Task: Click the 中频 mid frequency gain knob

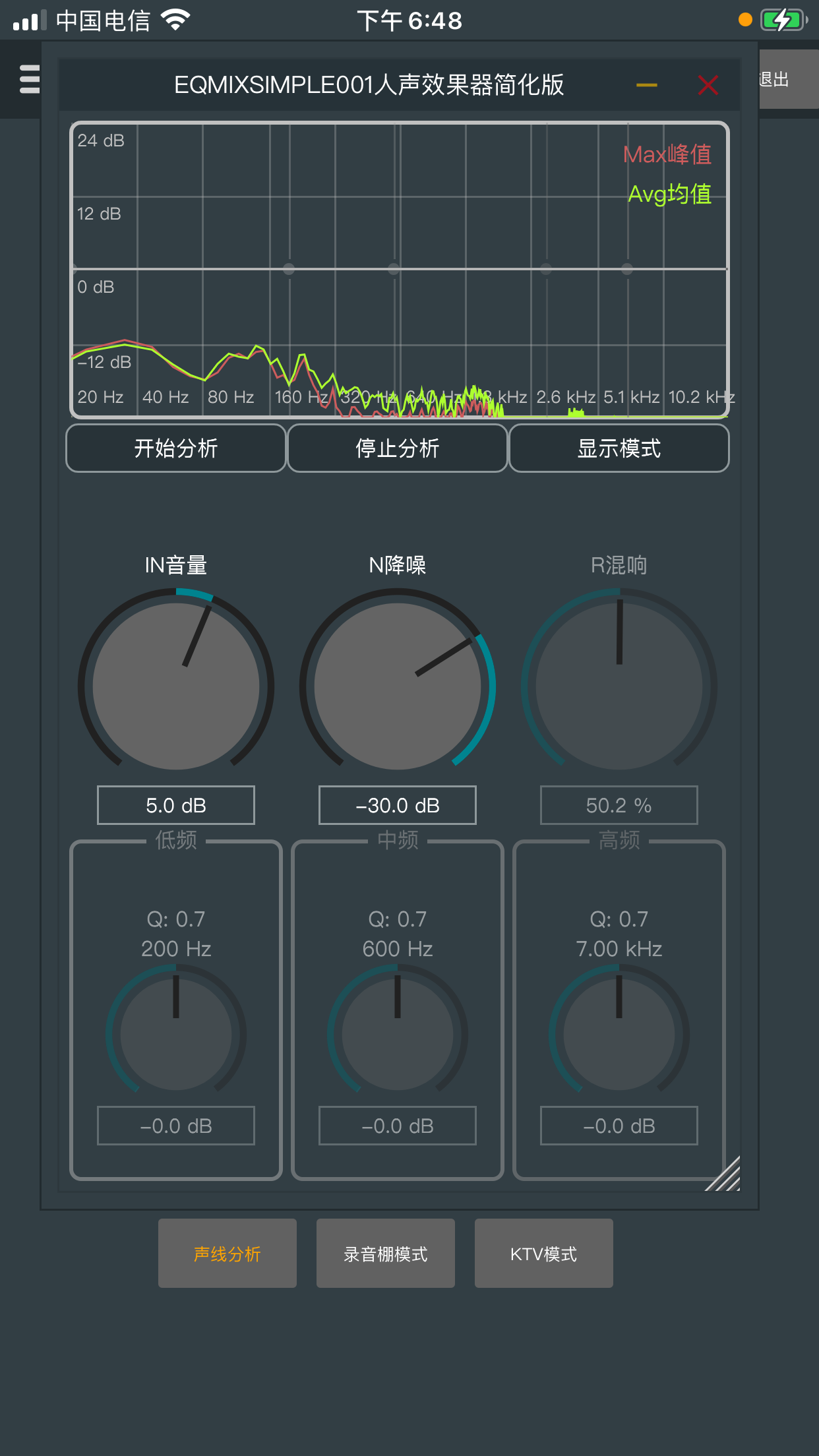Action: click(x=398, y=1034)
